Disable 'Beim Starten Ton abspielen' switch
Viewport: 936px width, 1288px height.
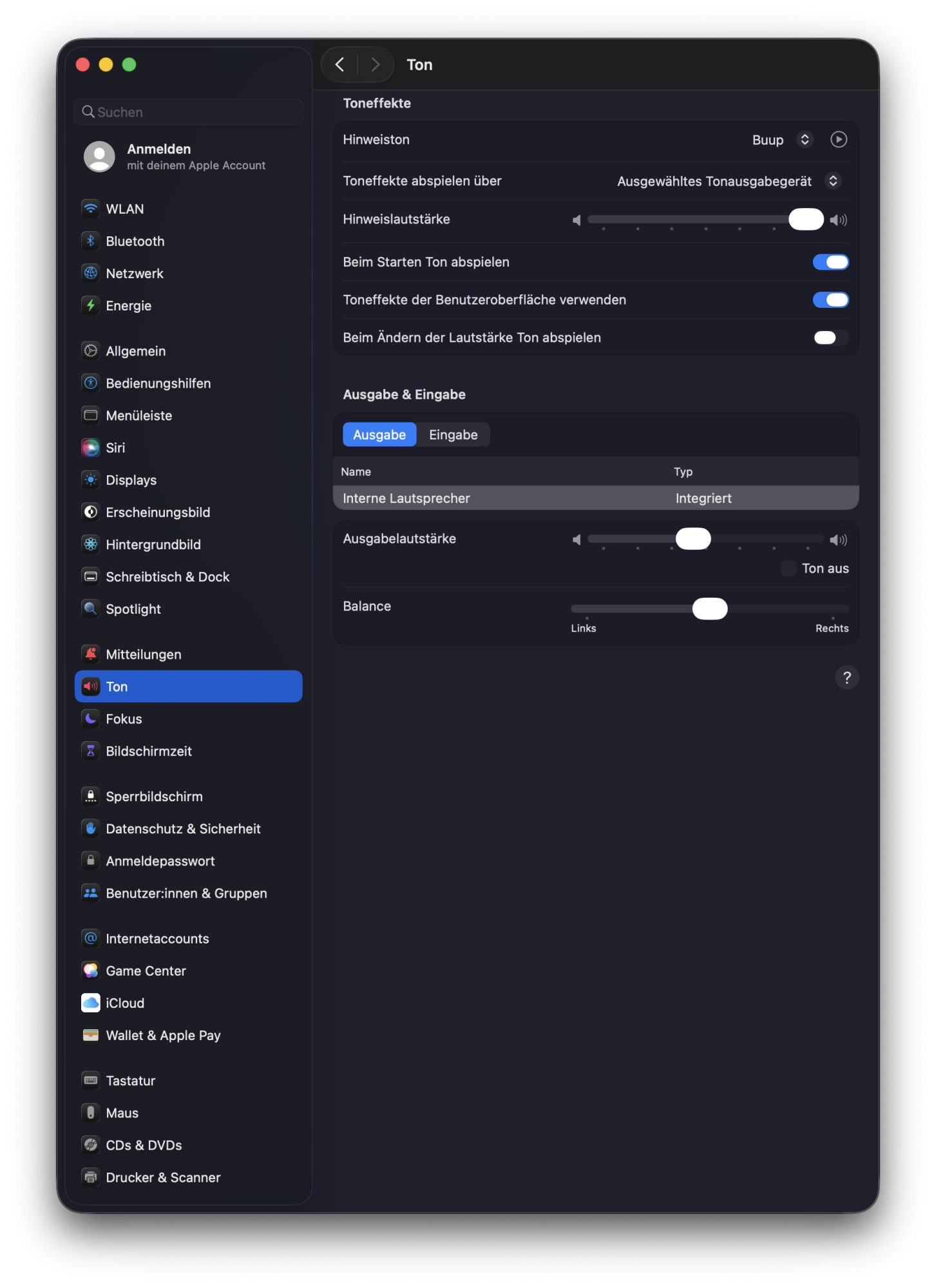[x=830, y=262]
